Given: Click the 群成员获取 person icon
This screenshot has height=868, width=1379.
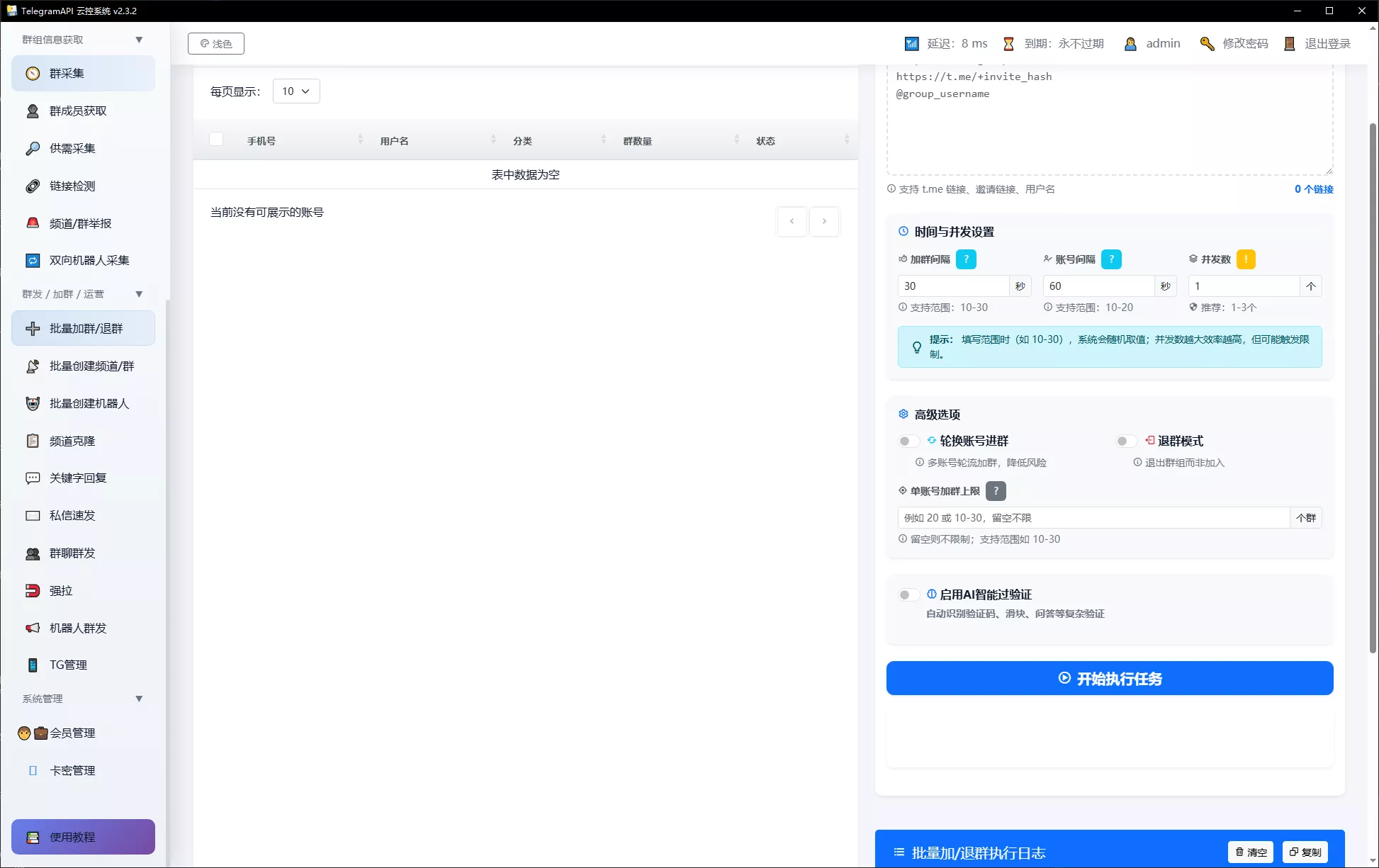Looking at the screenshot, I should pos(33,111).
